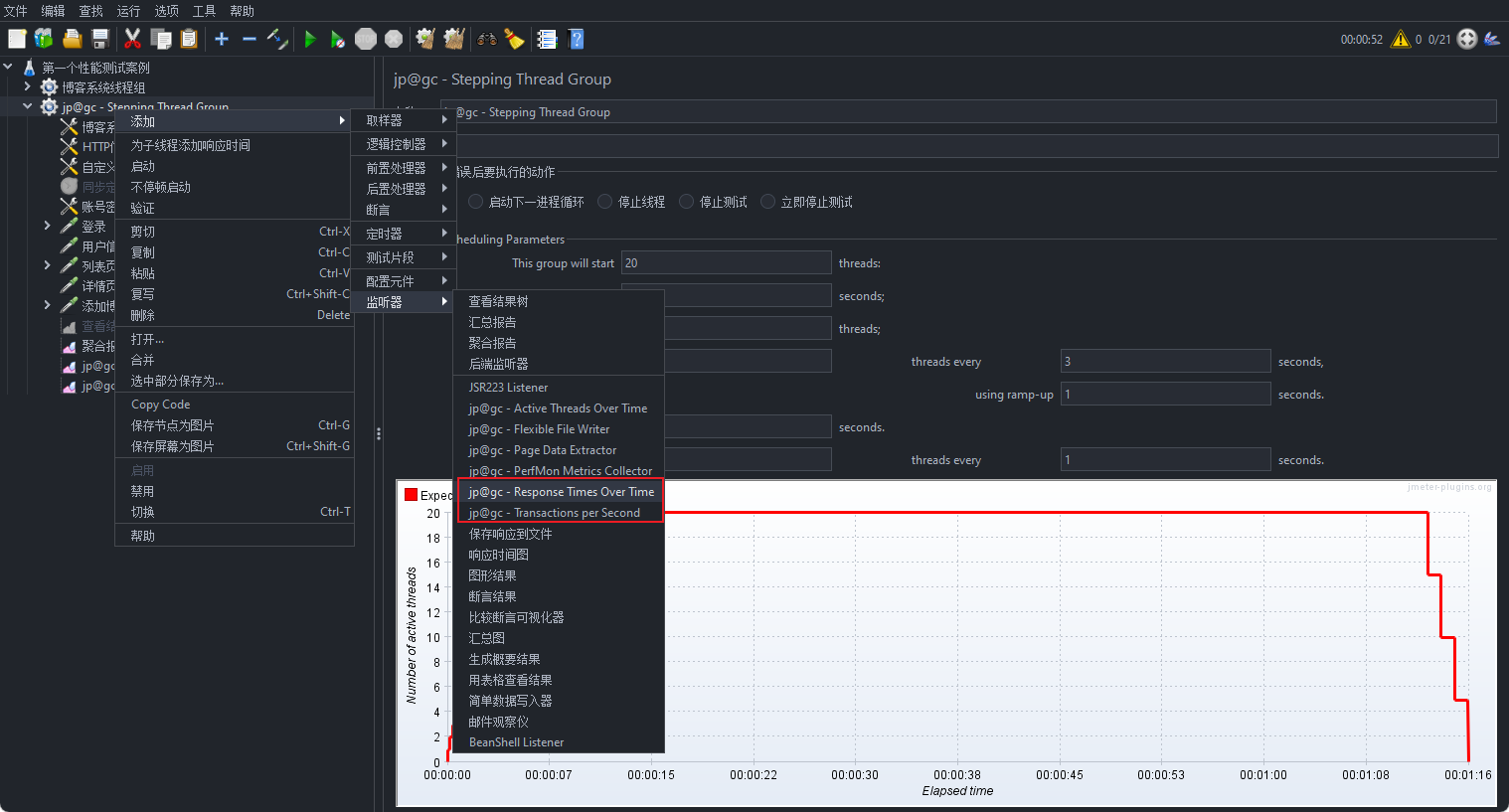Click the blue plus Expand All icon

222,39
